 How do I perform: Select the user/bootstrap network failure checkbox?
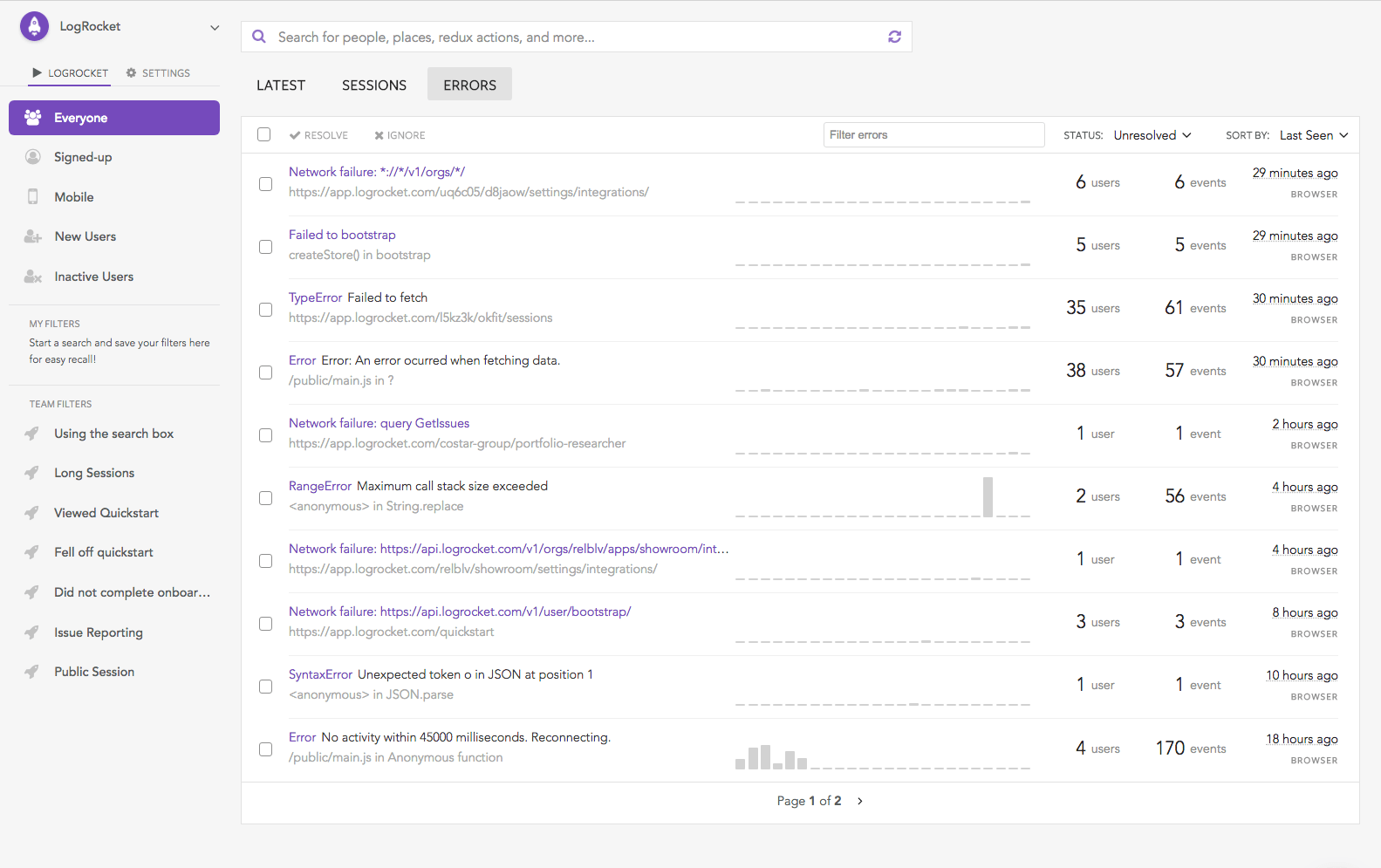click(265, 624)
